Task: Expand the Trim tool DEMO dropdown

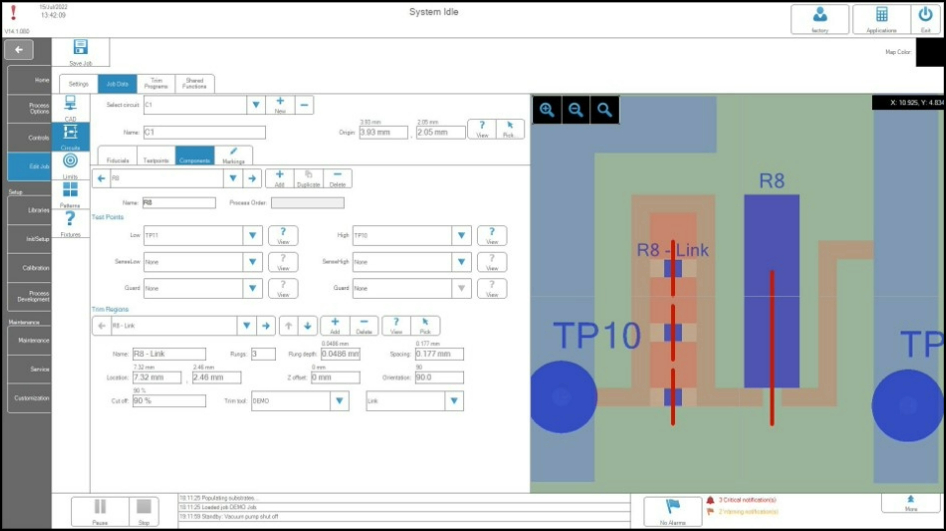Action: (340, 401)
